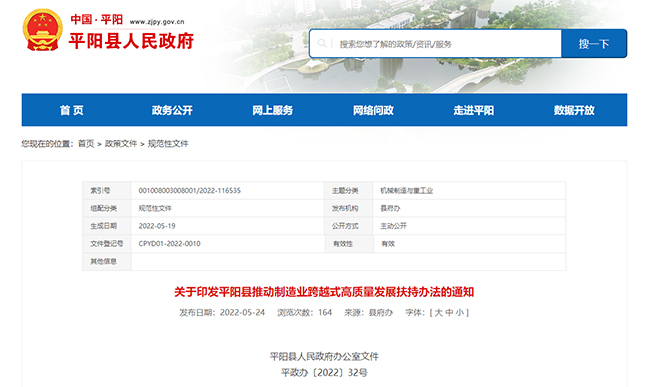Open the 走进平阳 navigation tab

(x=474, y=110)
